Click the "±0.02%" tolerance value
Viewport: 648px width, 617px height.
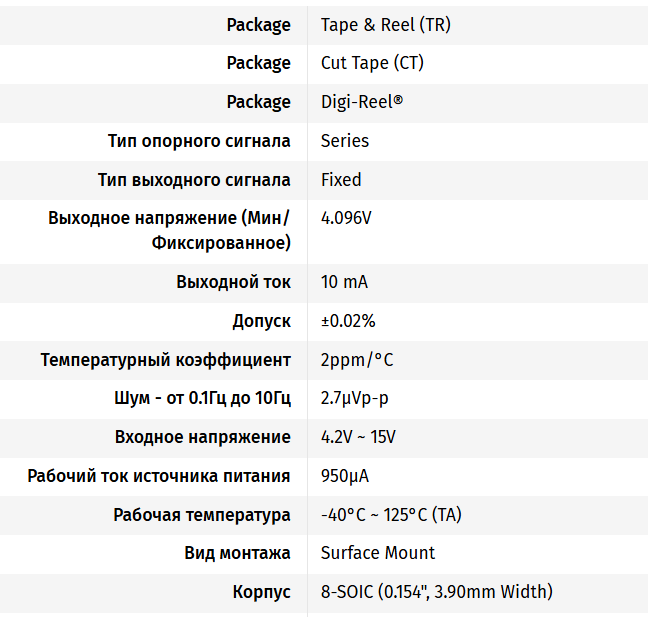[x=348, y=321]
